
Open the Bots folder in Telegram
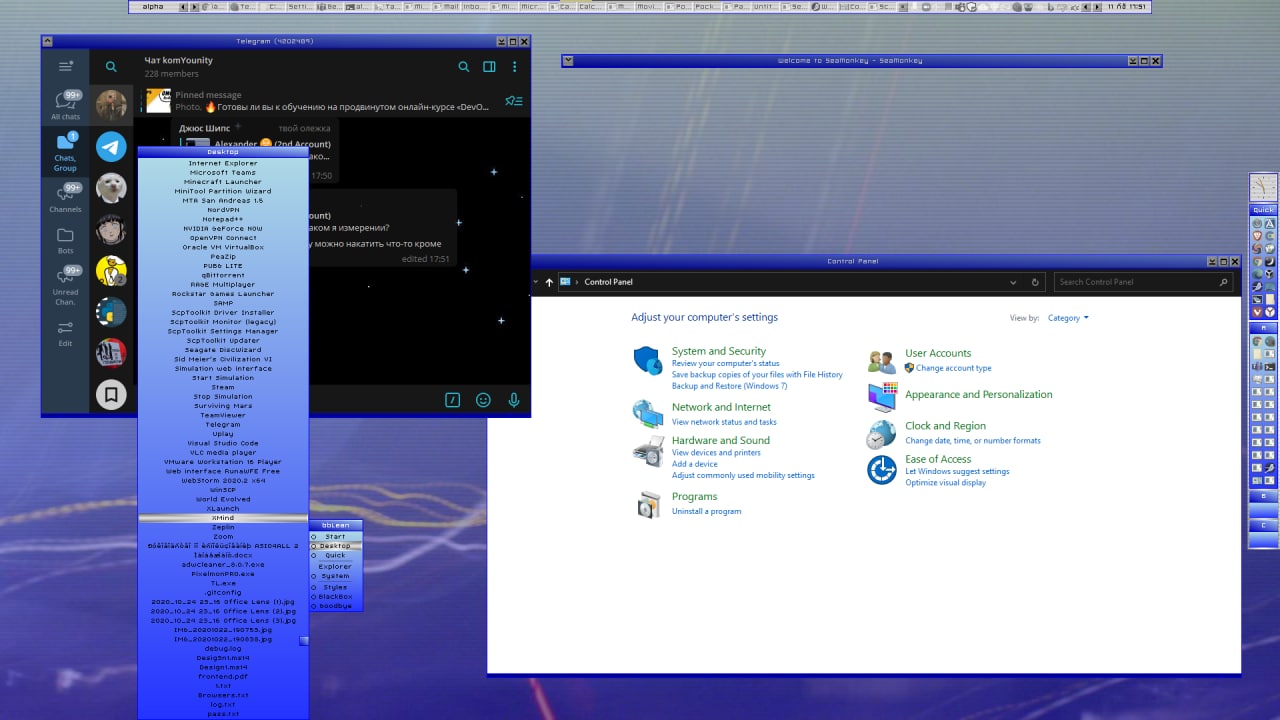point(65,240)
